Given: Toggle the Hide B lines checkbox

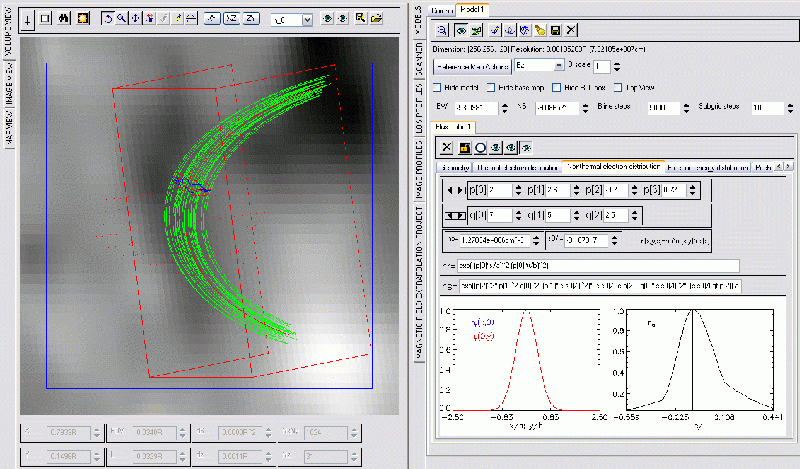Looking at the screenshot, I should [x=557, y=88].
